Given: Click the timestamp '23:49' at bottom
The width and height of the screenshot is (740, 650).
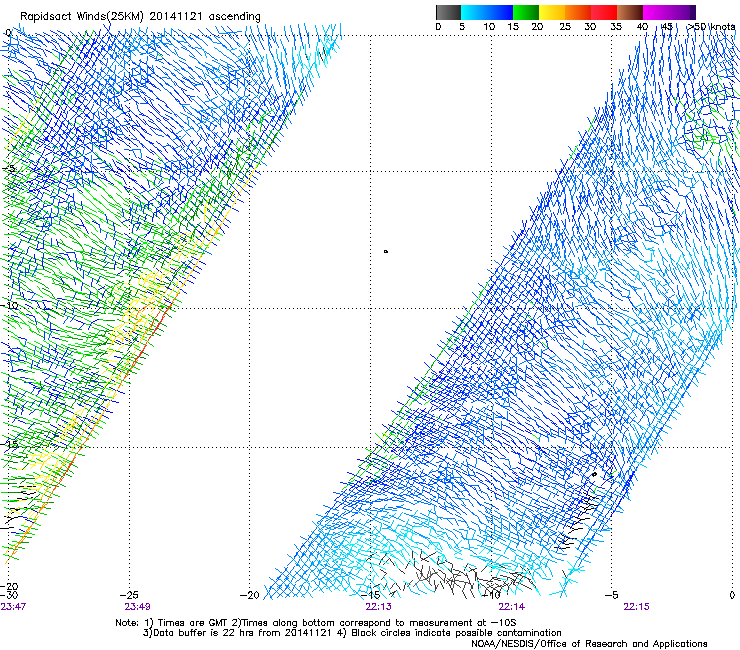Looking at the screenshot, I should point(137,607).
